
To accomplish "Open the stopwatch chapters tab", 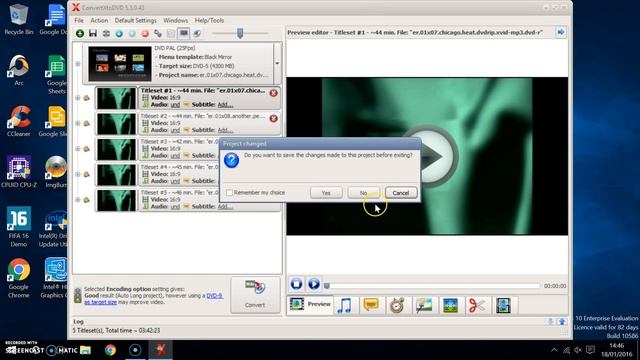I will (x=397, y=305).
